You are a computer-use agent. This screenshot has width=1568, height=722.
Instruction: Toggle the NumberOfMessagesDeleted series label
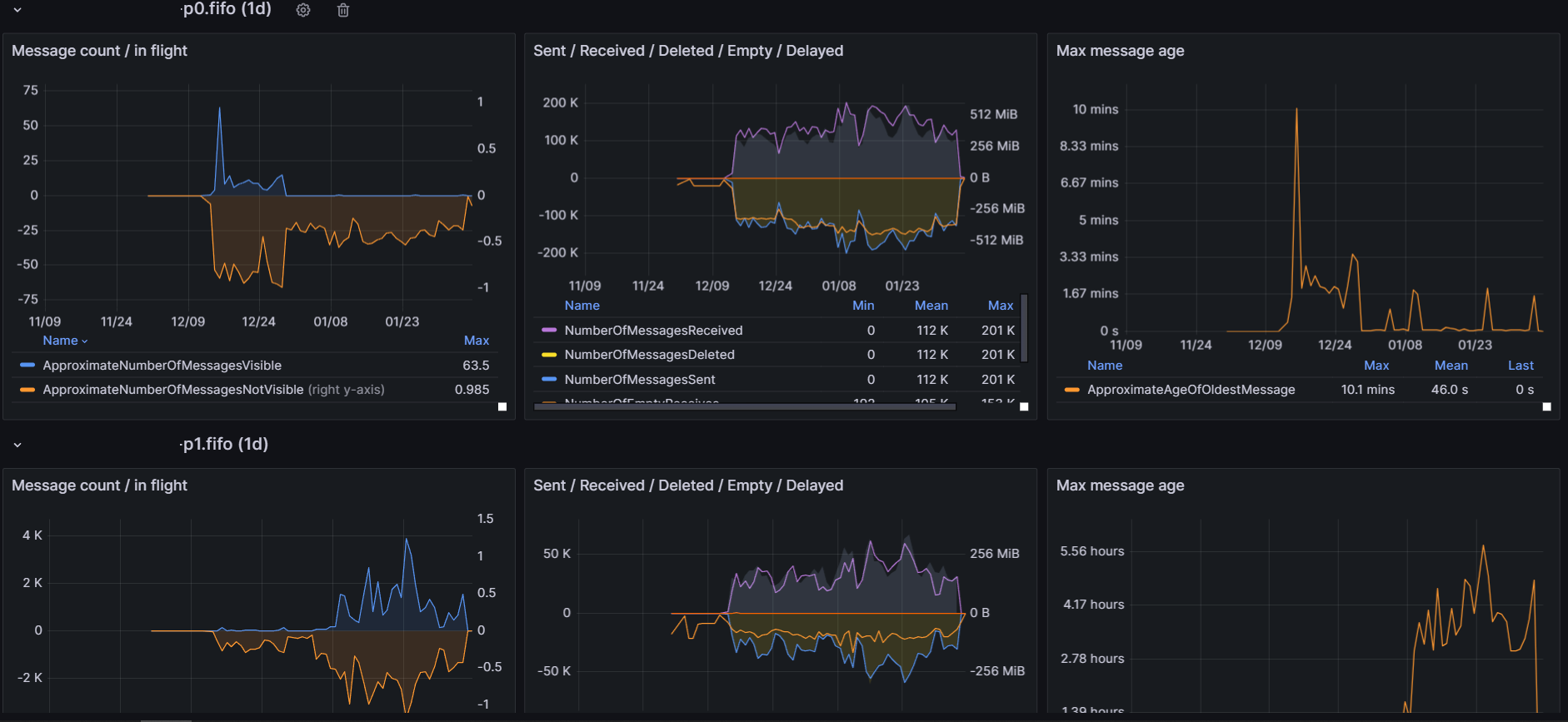(649, 355)
